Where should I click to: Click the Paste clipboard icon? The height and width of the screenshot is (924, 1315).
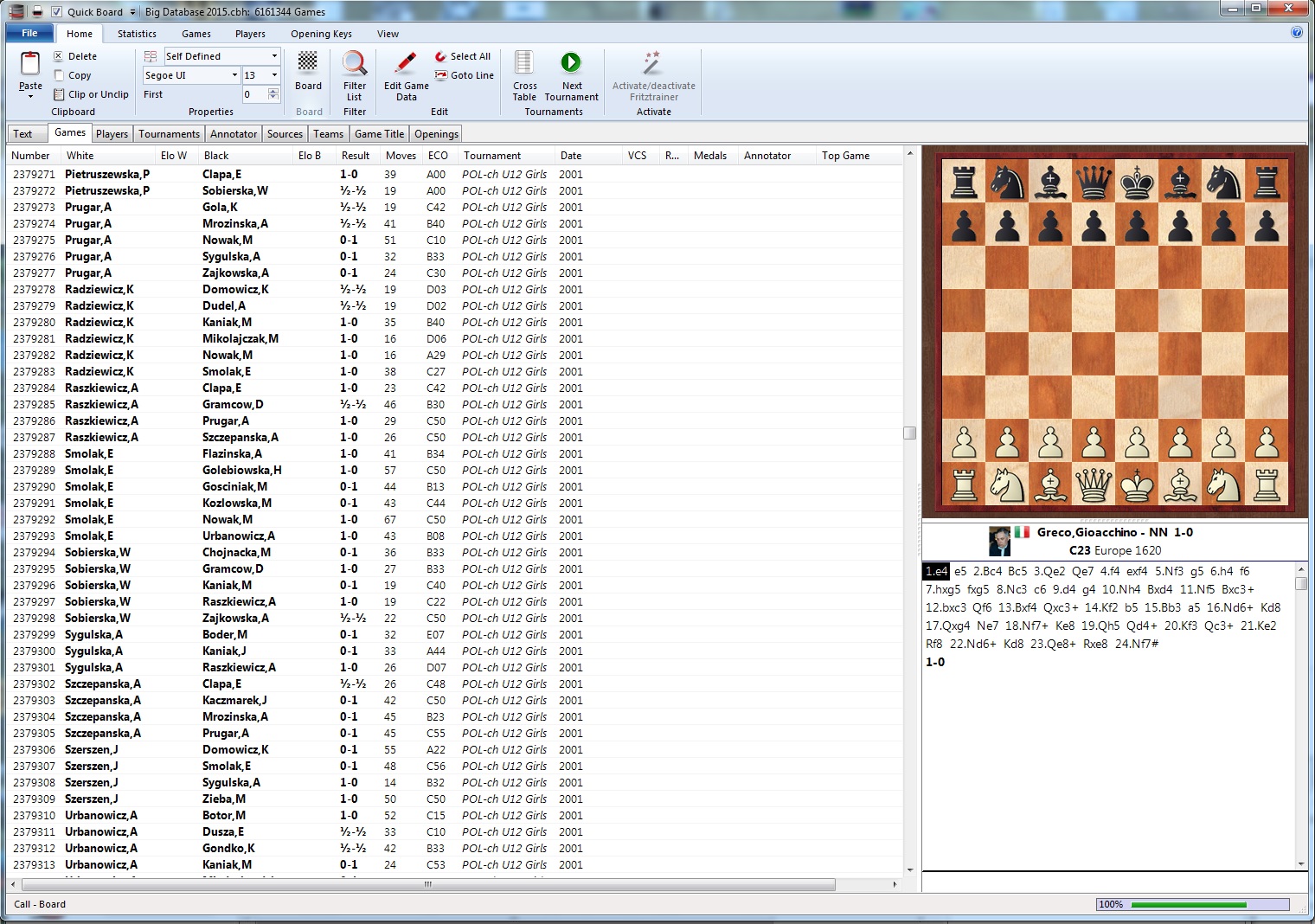(30, 64)
